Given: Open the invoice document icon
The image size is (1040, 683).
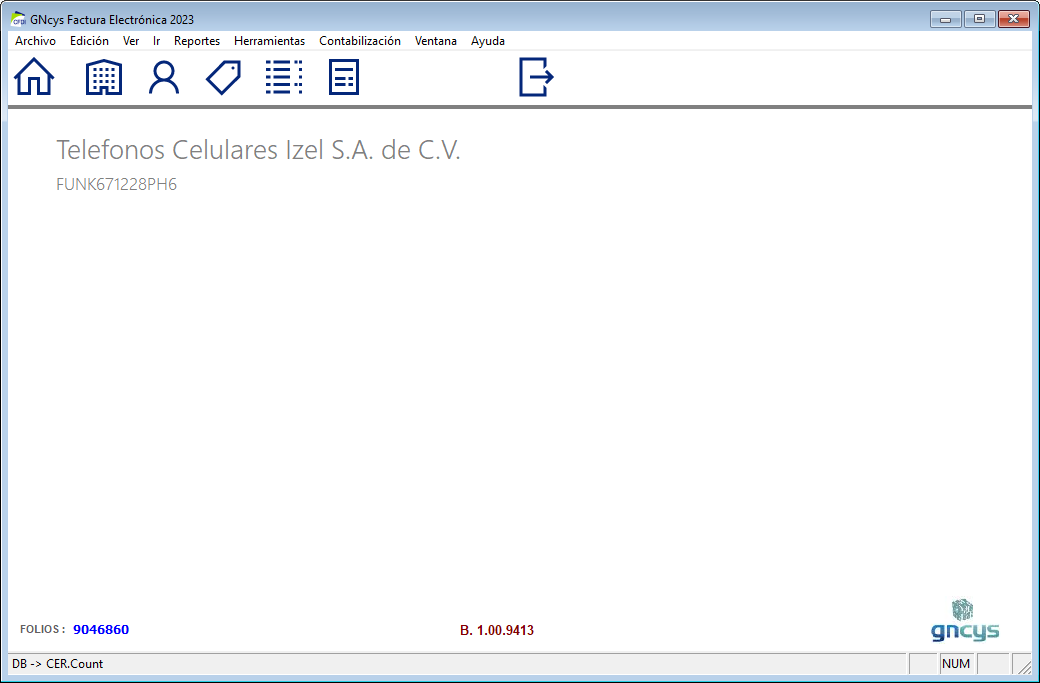Looking at the screenshot, I should [x=344, y=77].
